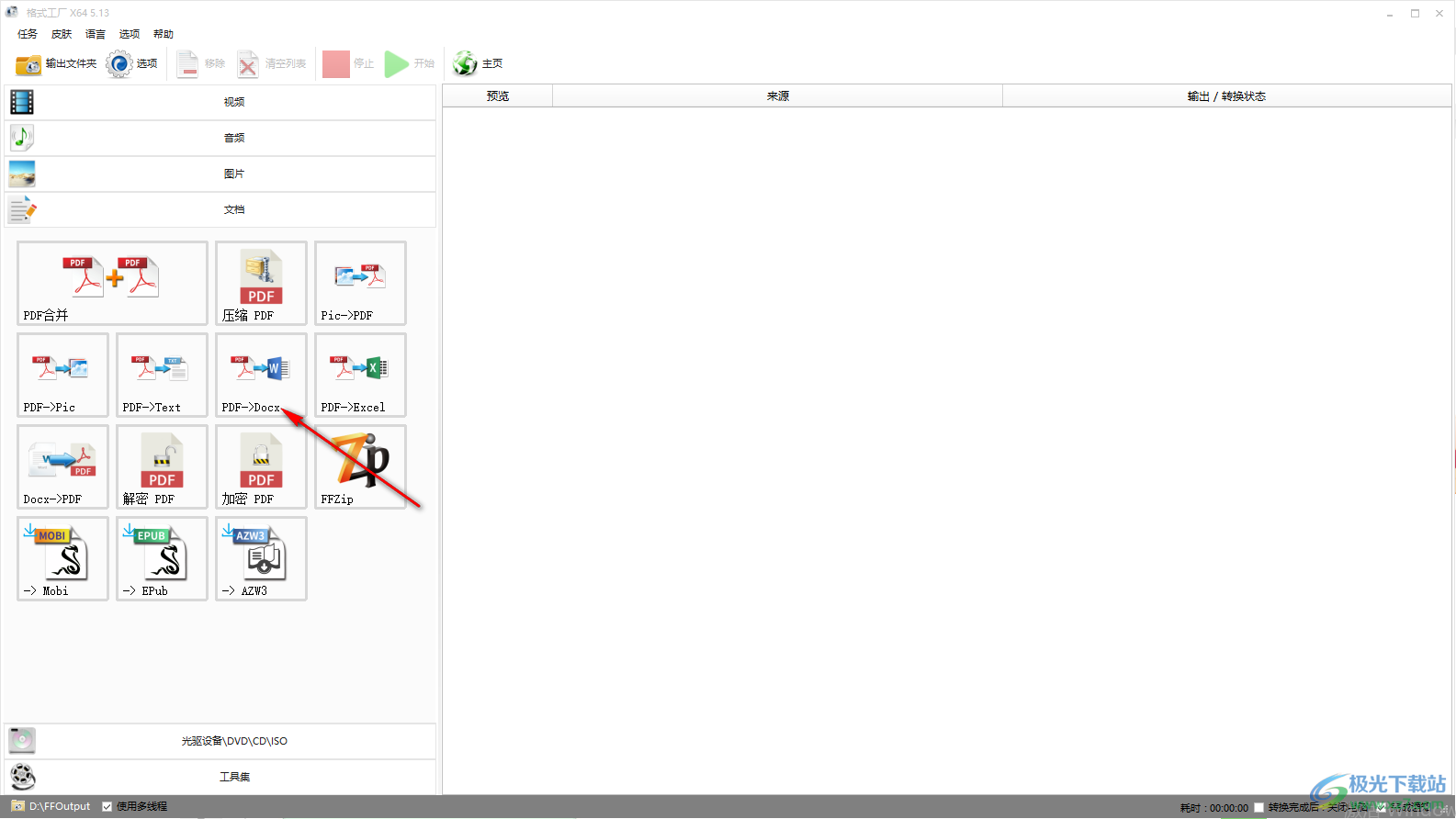The width and height of the screenshot is (1456, 819).
Task: Click the folder icon in the status bar
Action: pos(17,806)
